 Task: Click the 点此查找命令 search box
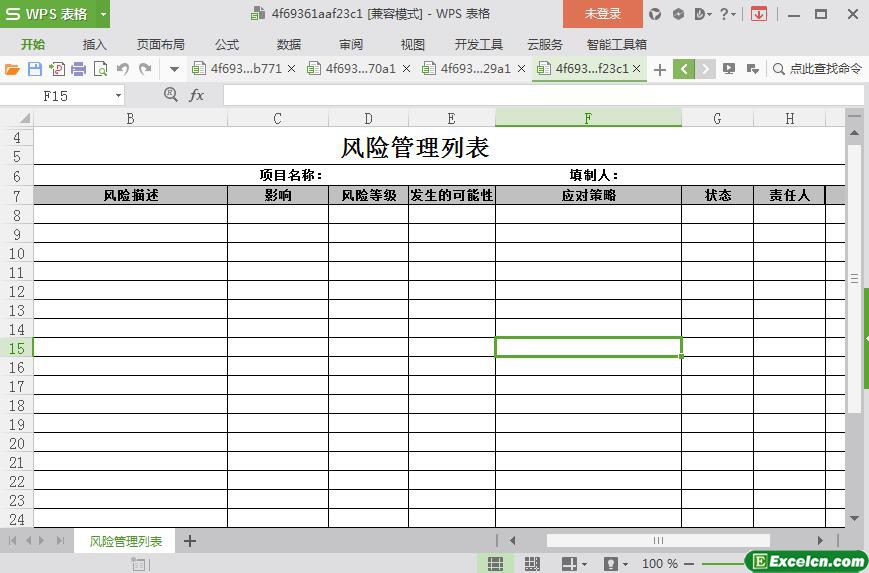818,69
